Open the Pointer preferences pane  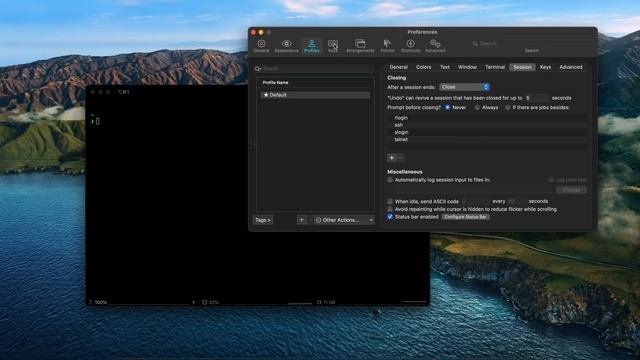click(x=387, y=46)
